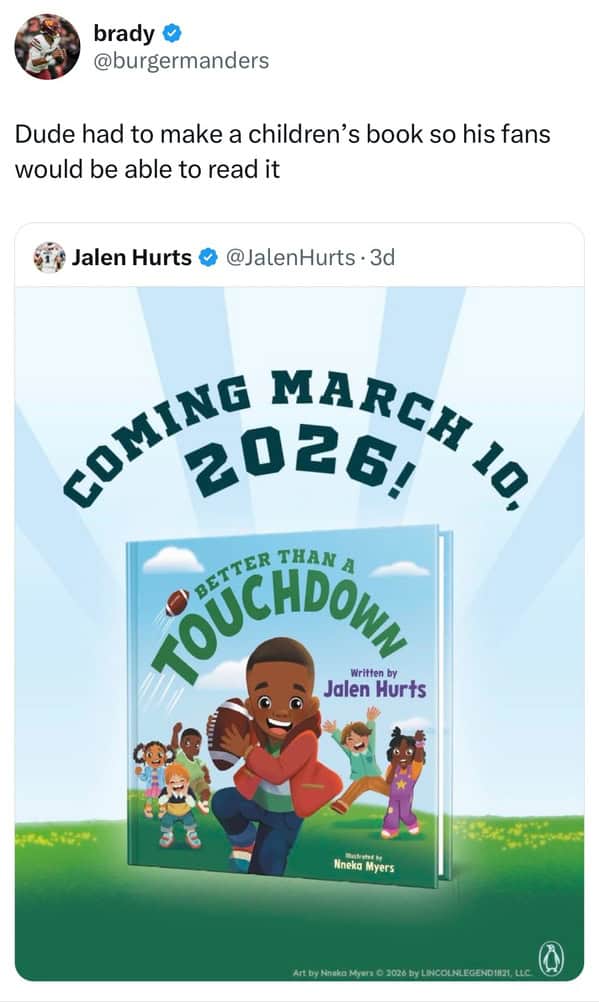Open brady's profile avatar
599x1002 pixels.
point(47,46)
